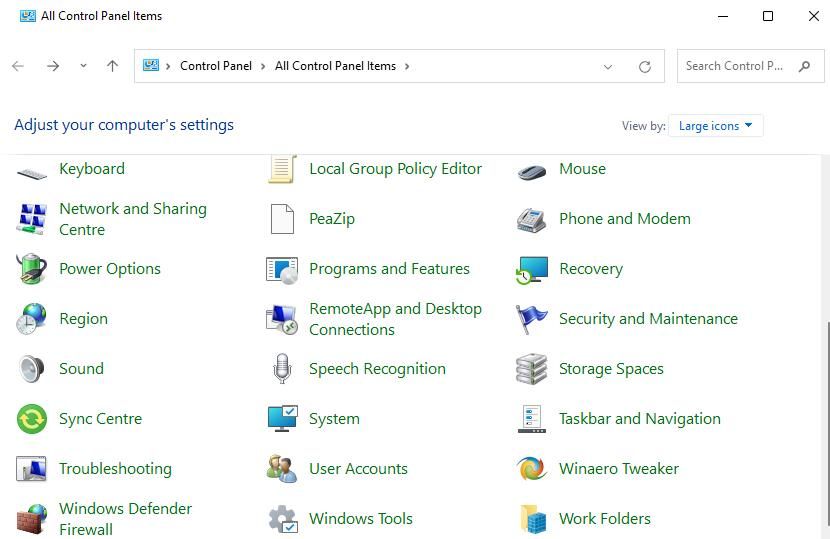
Task: Click Work Folders text link
Action: coord(605,519)
